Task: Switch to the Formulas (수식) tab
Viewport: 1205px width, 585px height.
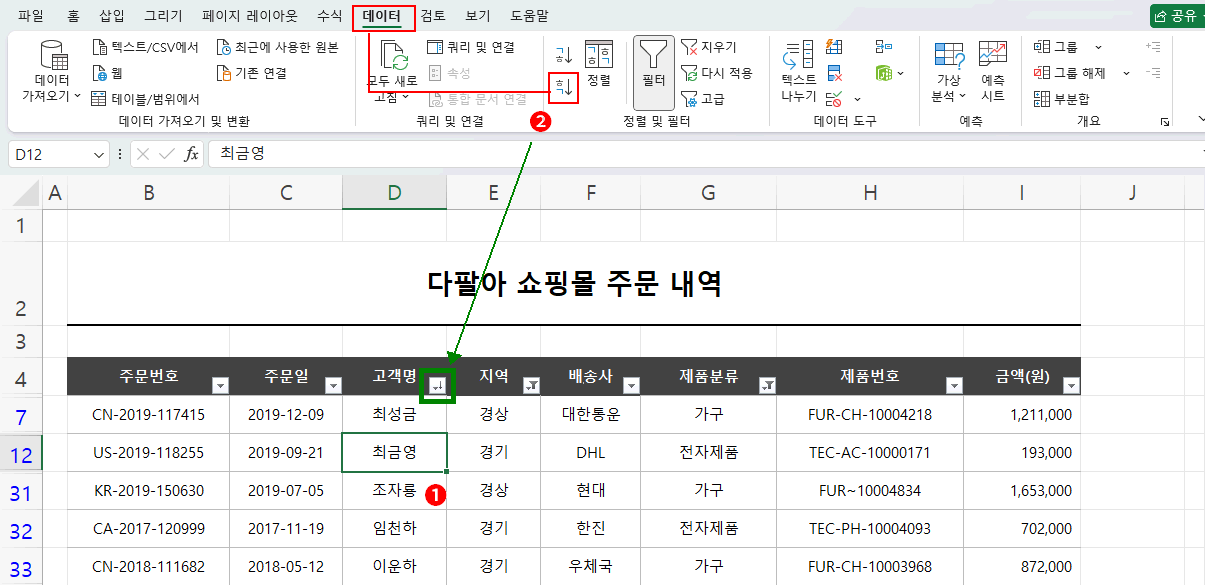Action: (329, 16)
